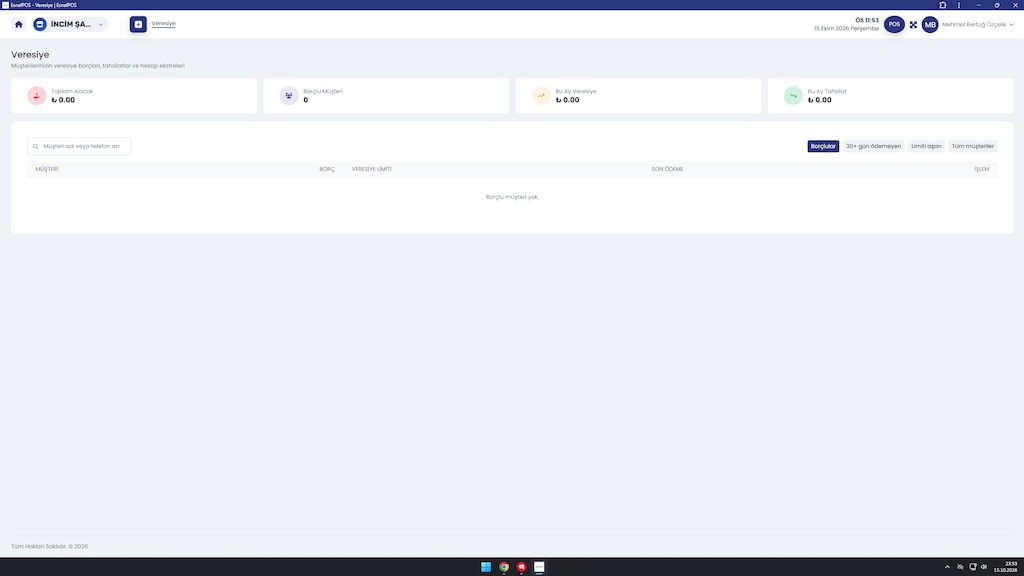Show the Limiti aşan filter
This screenshot has height=576, width=1024.
(926, 146)
